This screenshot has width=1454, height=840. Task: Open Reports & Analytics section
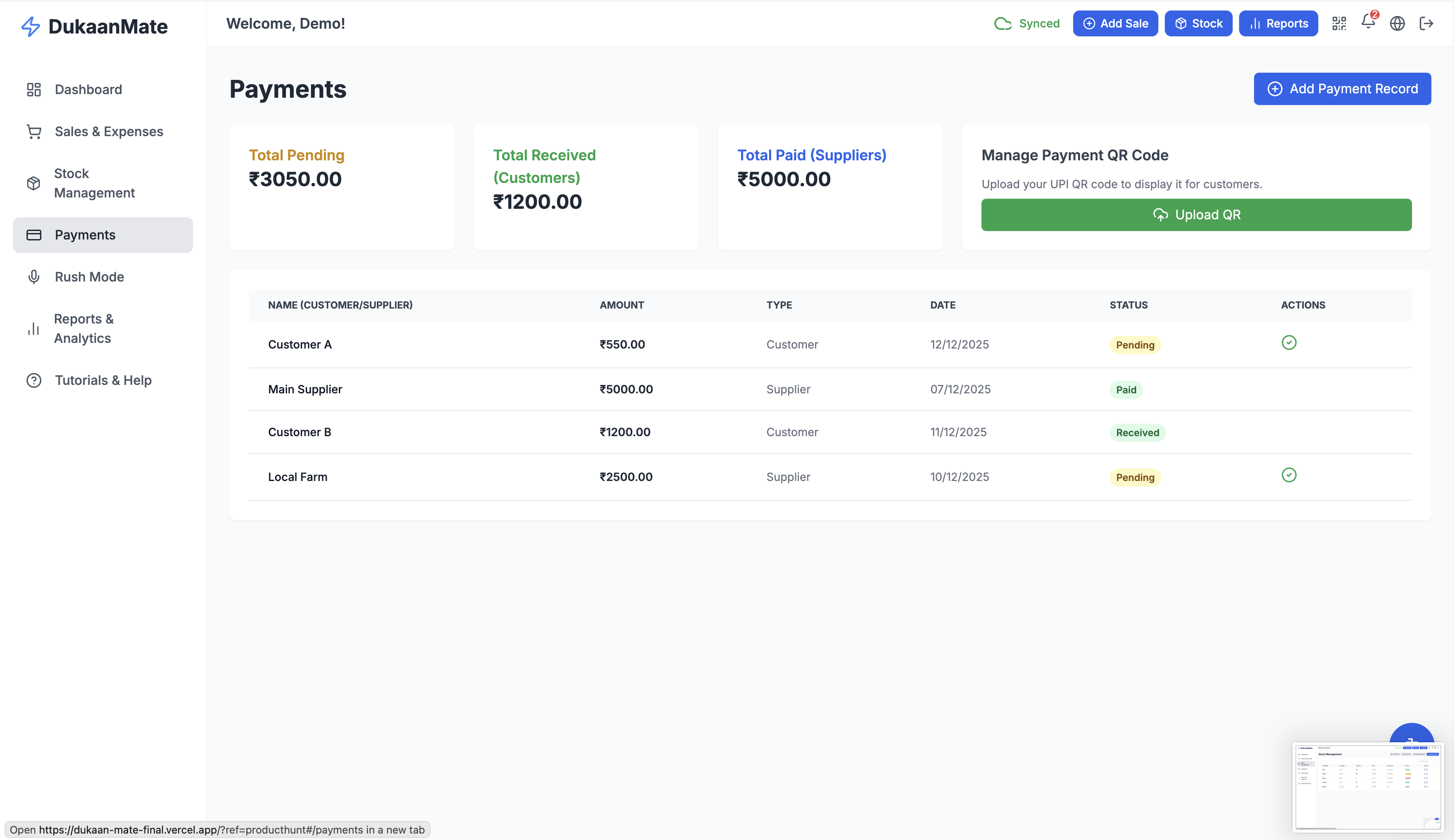[x=84, y=328]
